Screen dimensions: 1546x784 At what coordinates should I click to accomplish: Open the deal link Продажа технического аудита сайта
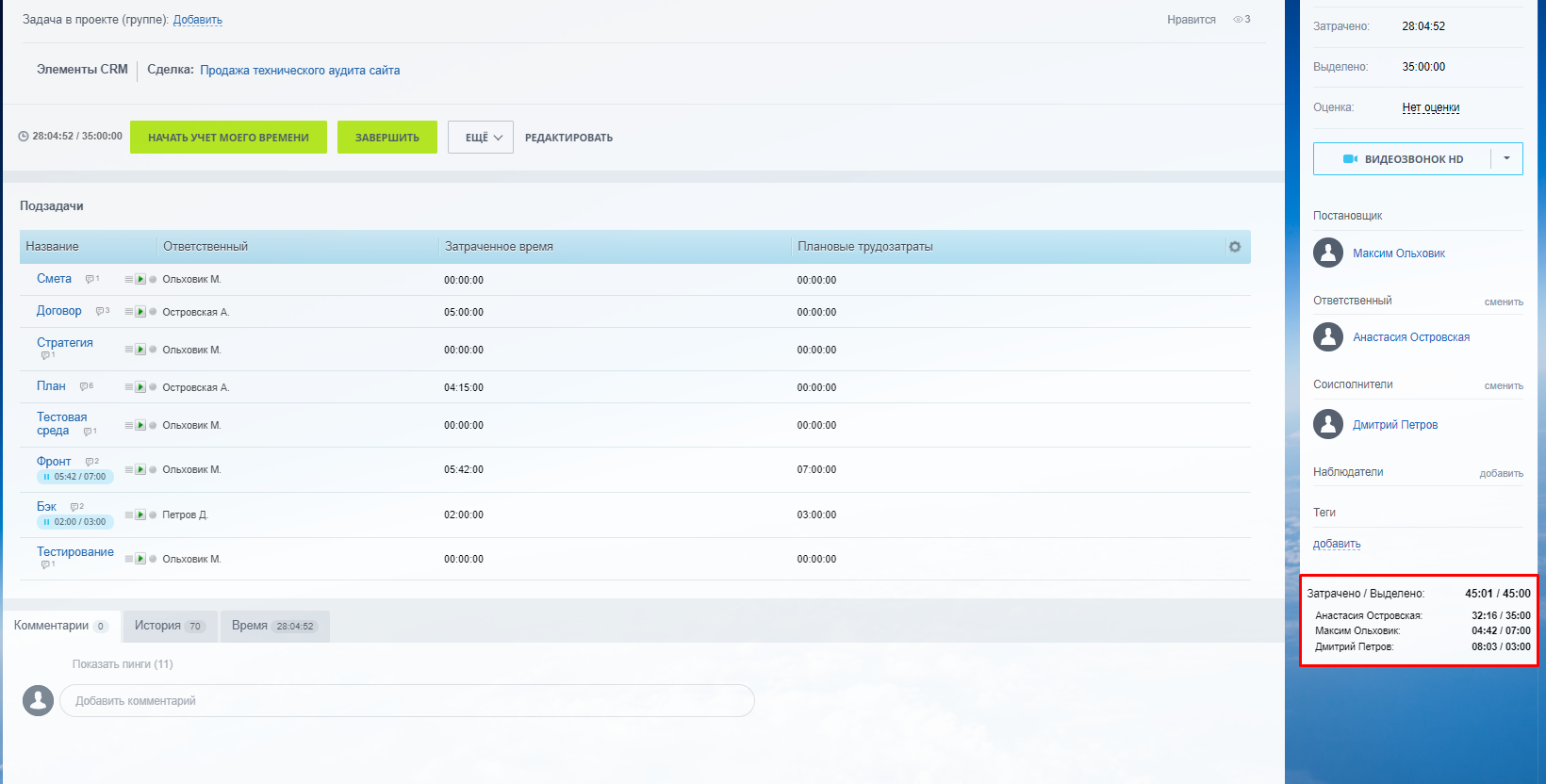(x=300, y=71)
